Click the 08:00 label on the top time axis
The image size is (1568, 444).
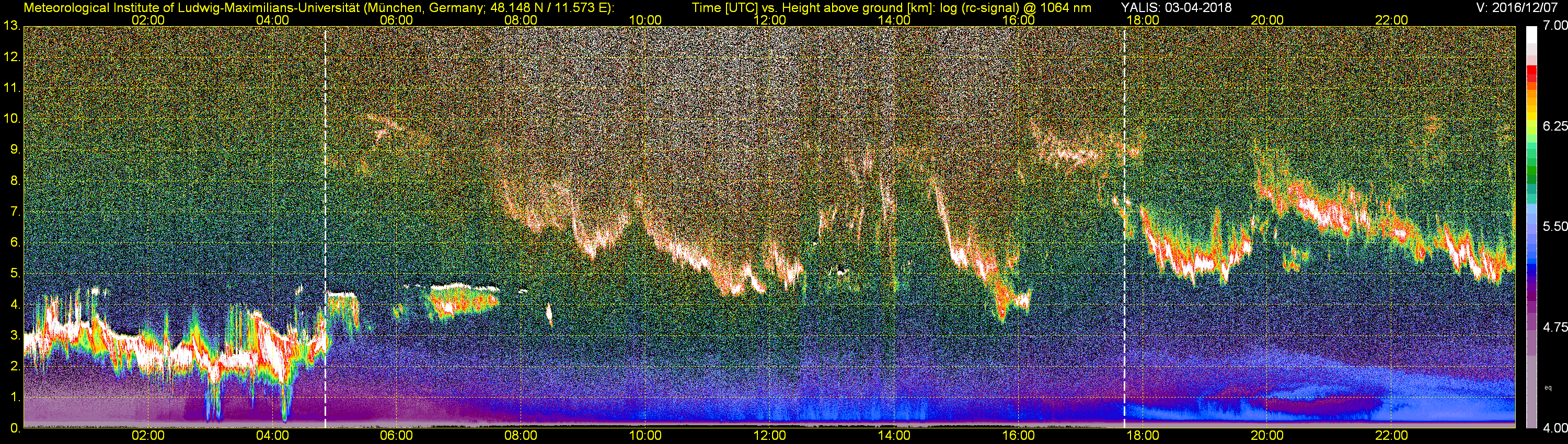pyautogui.click(x=521, y=20)
